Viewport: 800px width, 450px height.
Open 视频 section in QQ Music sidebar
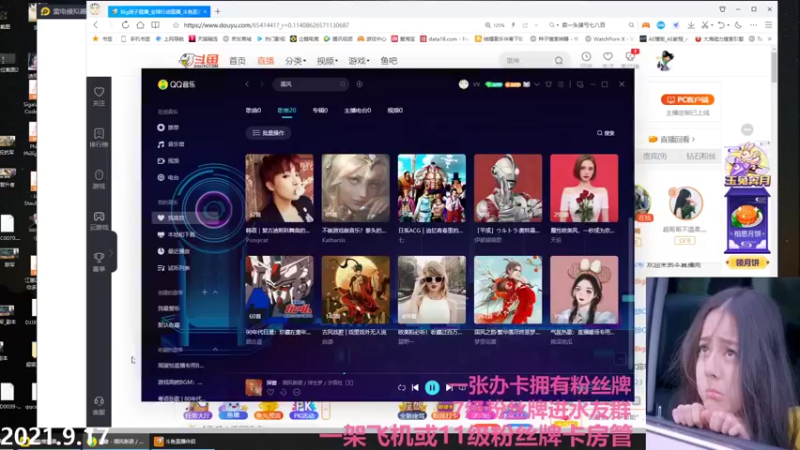(x=168, y=161)
